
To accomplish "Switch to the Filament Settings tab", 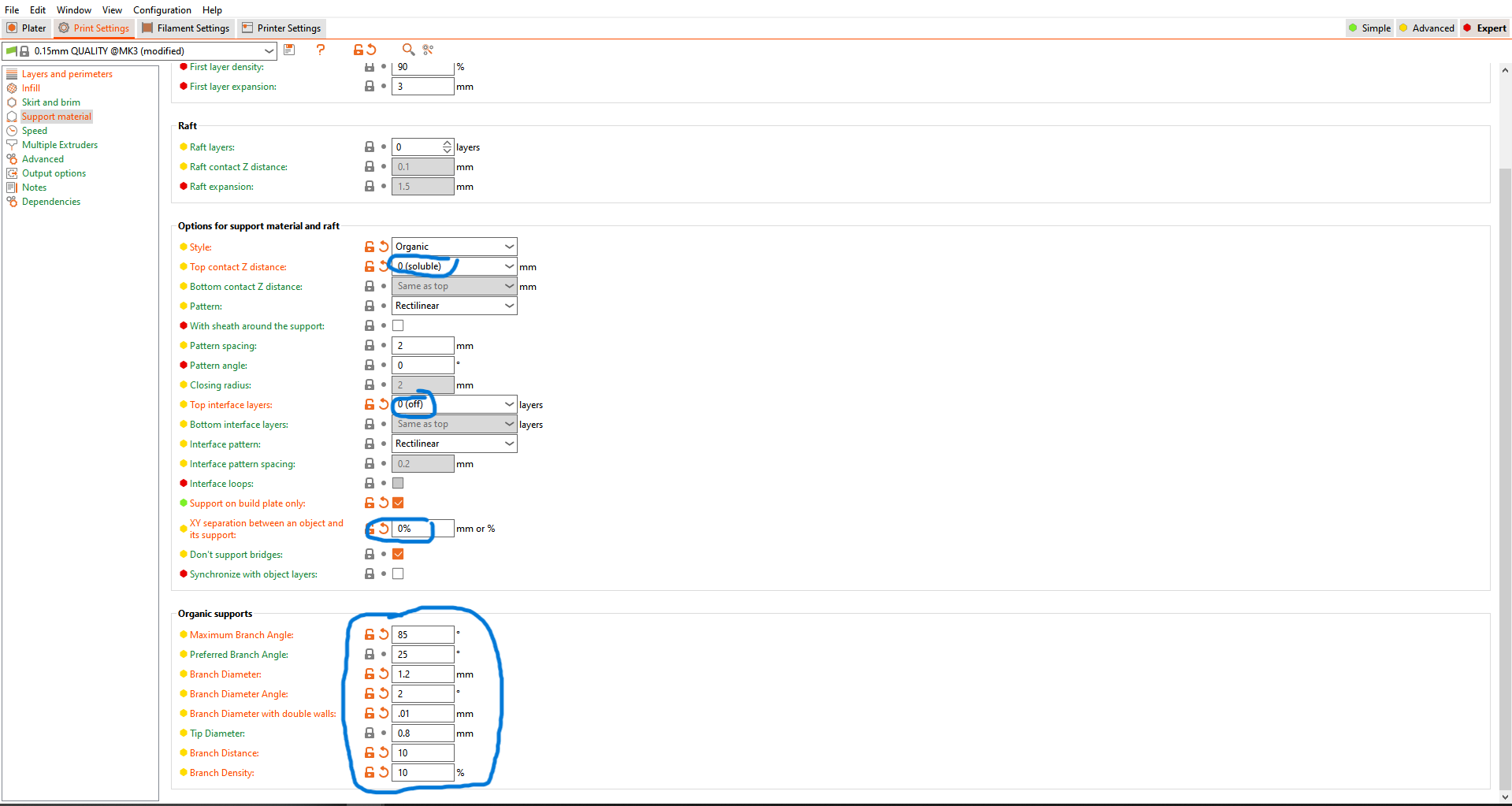I will point(186,28).
